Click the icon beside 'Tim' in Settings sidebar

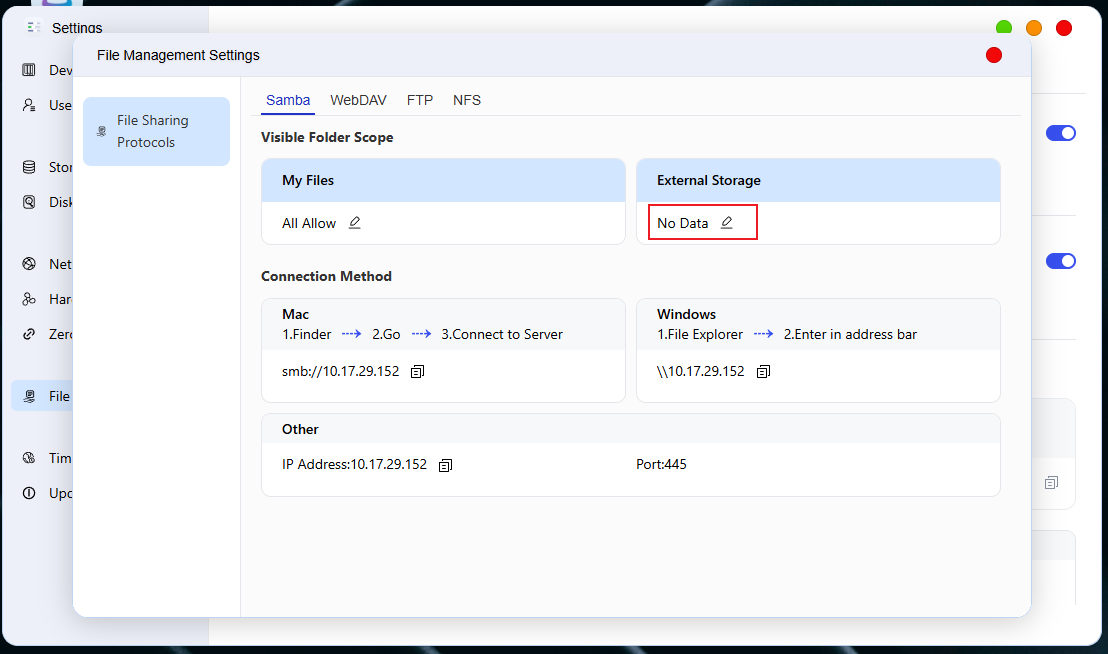29,458
